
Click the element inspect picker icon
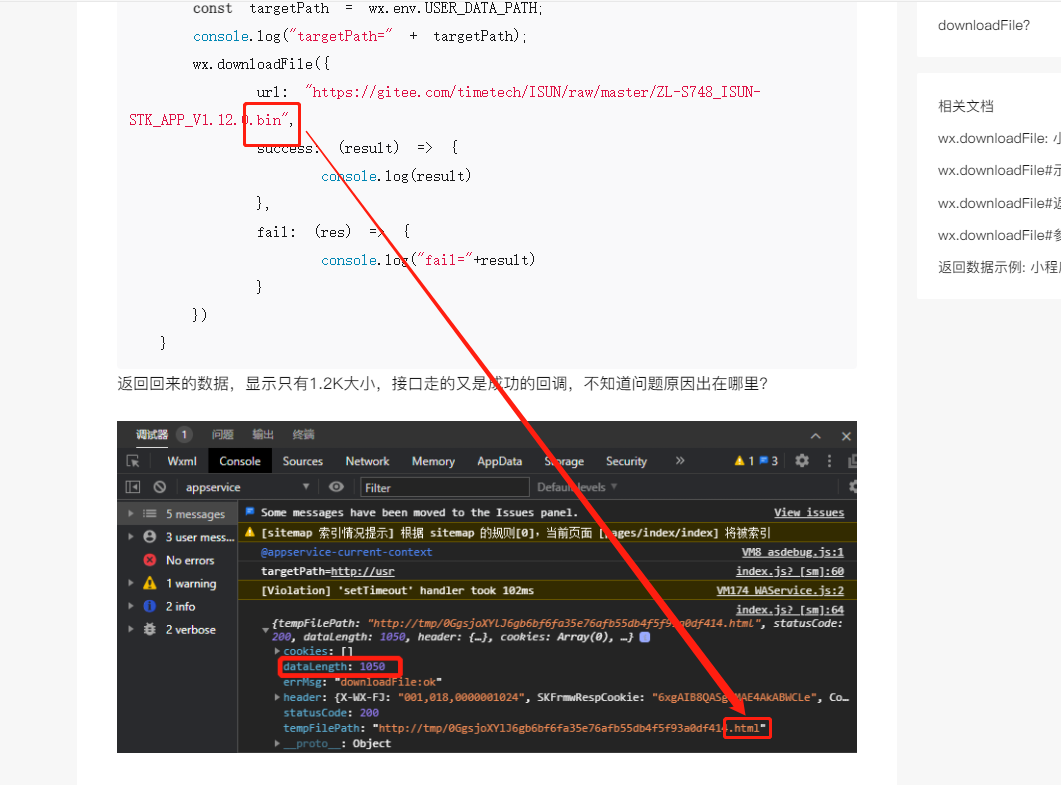(133, 461)
